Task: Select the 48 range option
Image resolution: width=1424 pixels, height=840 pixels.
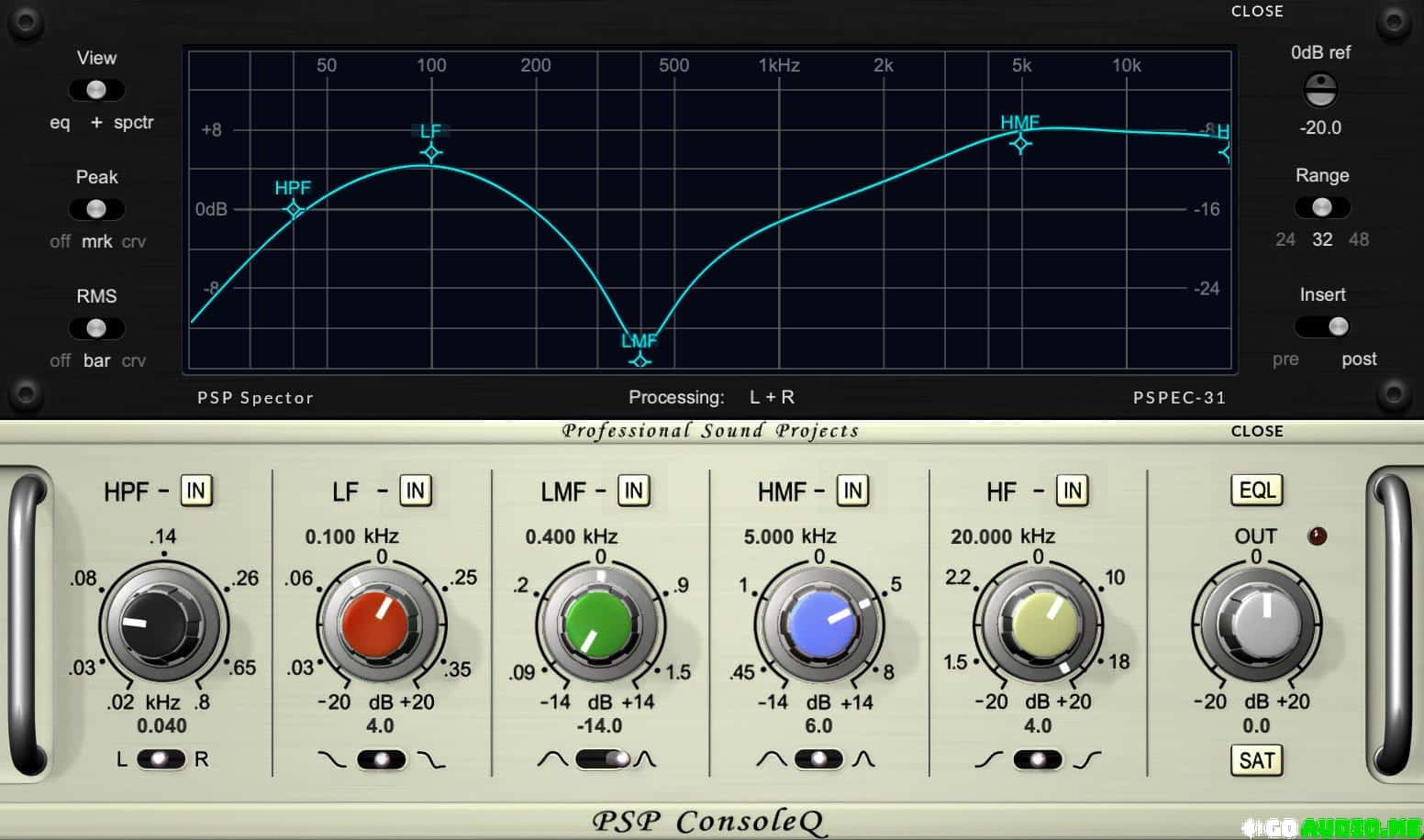Action: pos(1359,239)
